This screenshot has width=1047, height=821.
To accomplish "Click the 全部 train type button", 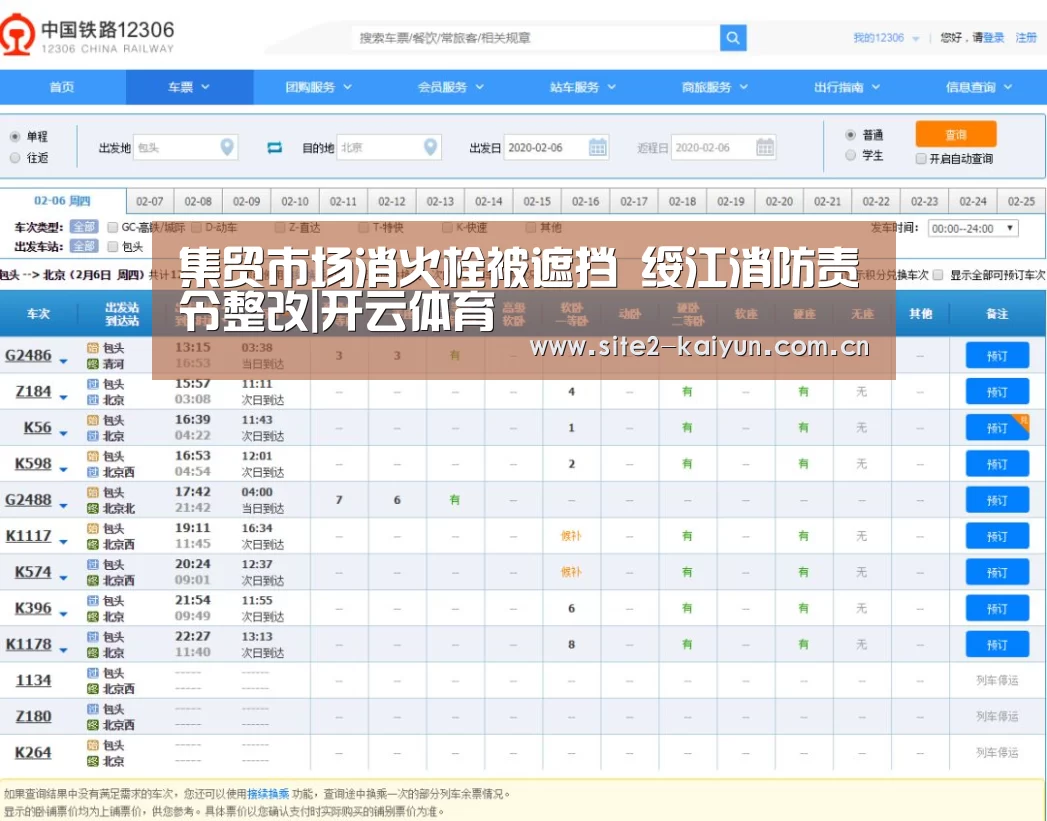I will pos(84,228).
